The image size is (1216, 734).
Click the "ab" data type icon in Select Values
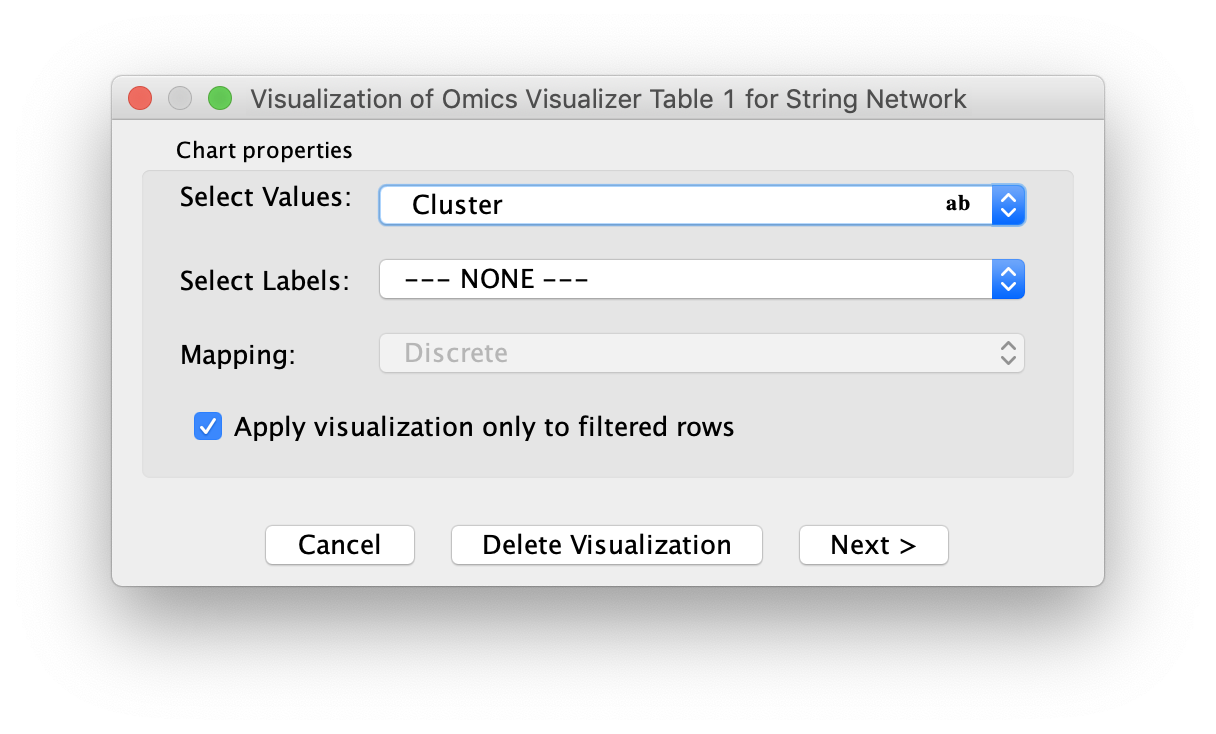point(957,204)
